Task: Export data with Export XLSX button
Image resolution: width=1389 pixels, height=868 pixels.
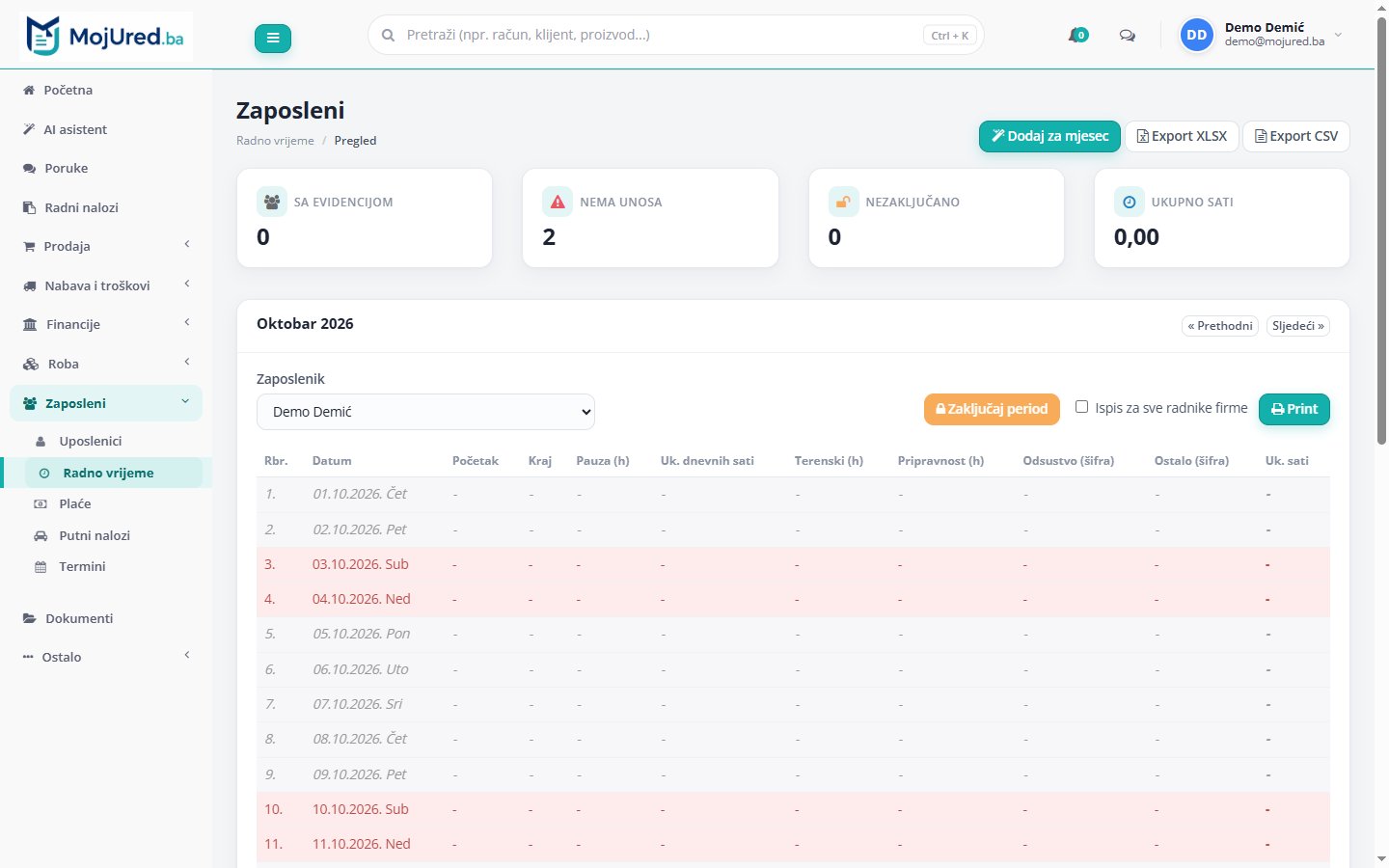Action: pos(1182,136)
